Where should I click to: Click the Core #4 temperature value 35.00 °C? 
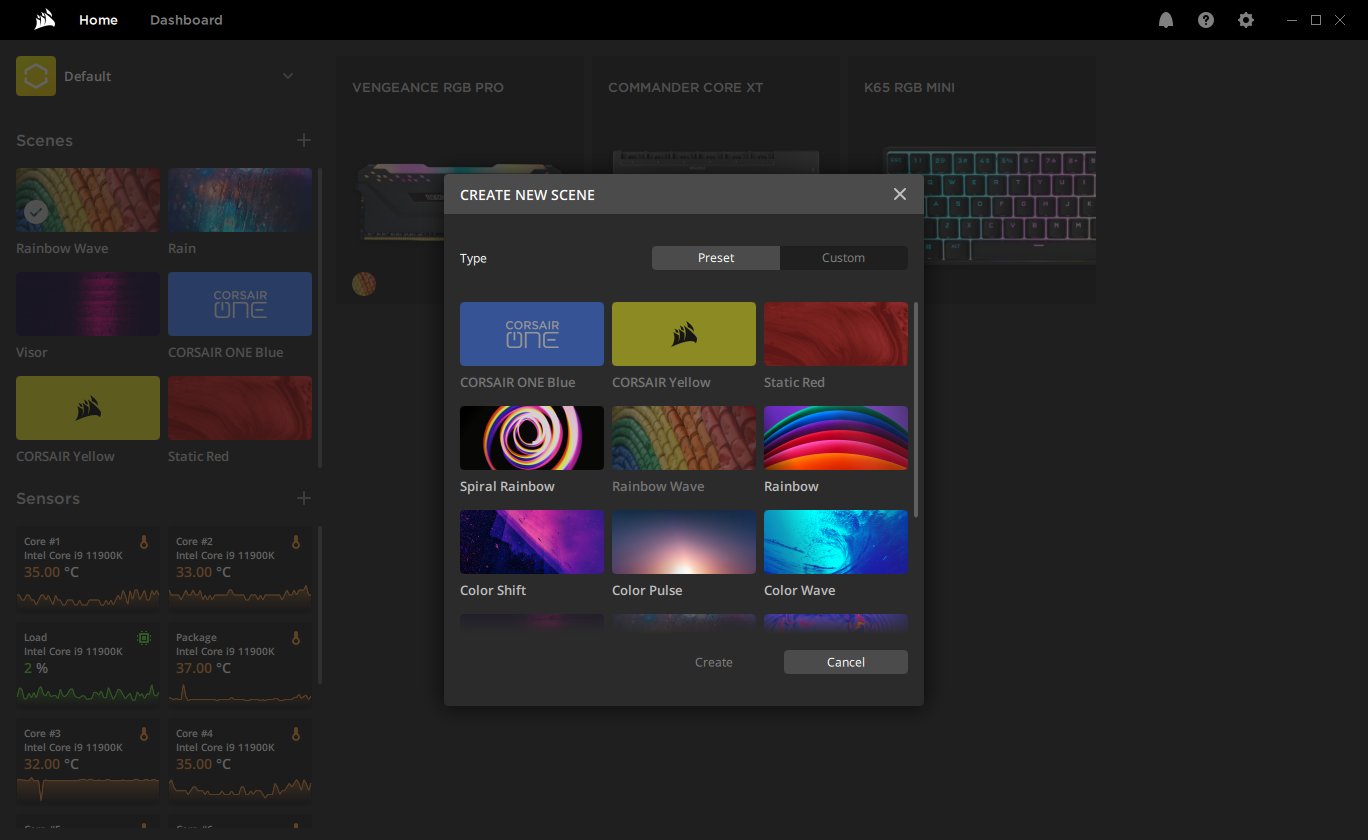click(204, 764)
